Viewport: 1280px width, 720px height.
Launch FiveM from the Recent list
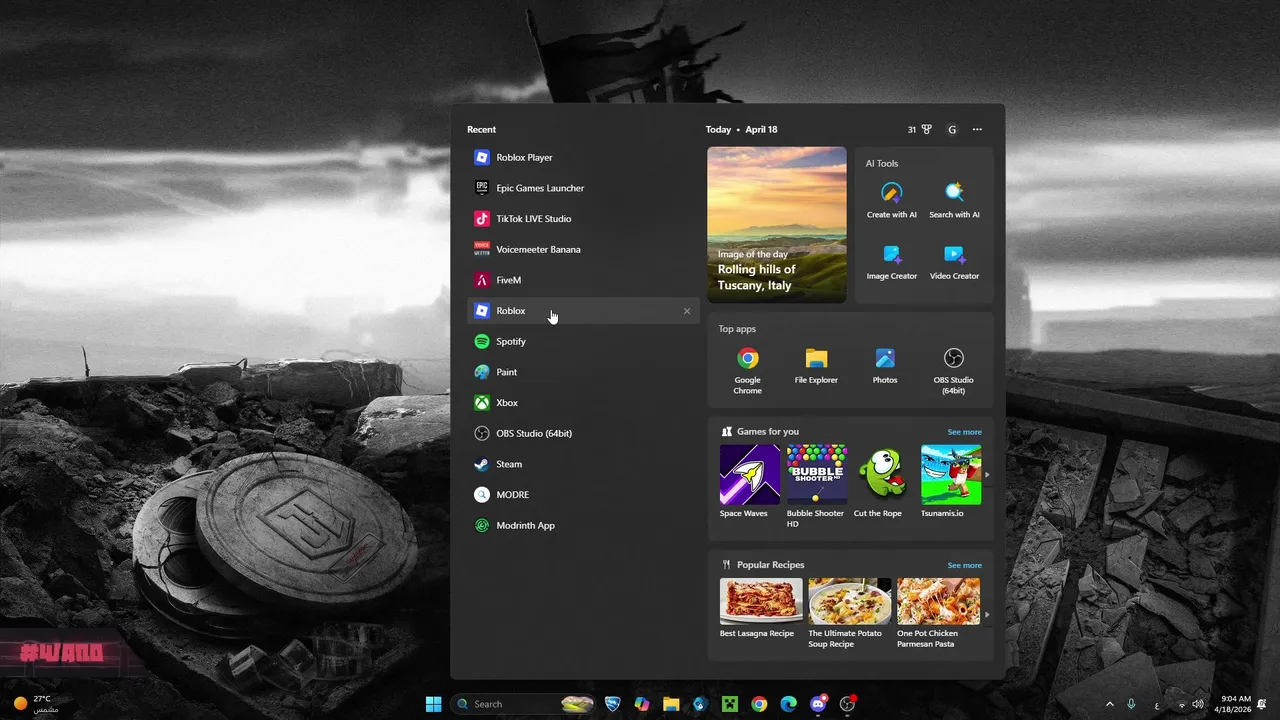coord(583,280)
